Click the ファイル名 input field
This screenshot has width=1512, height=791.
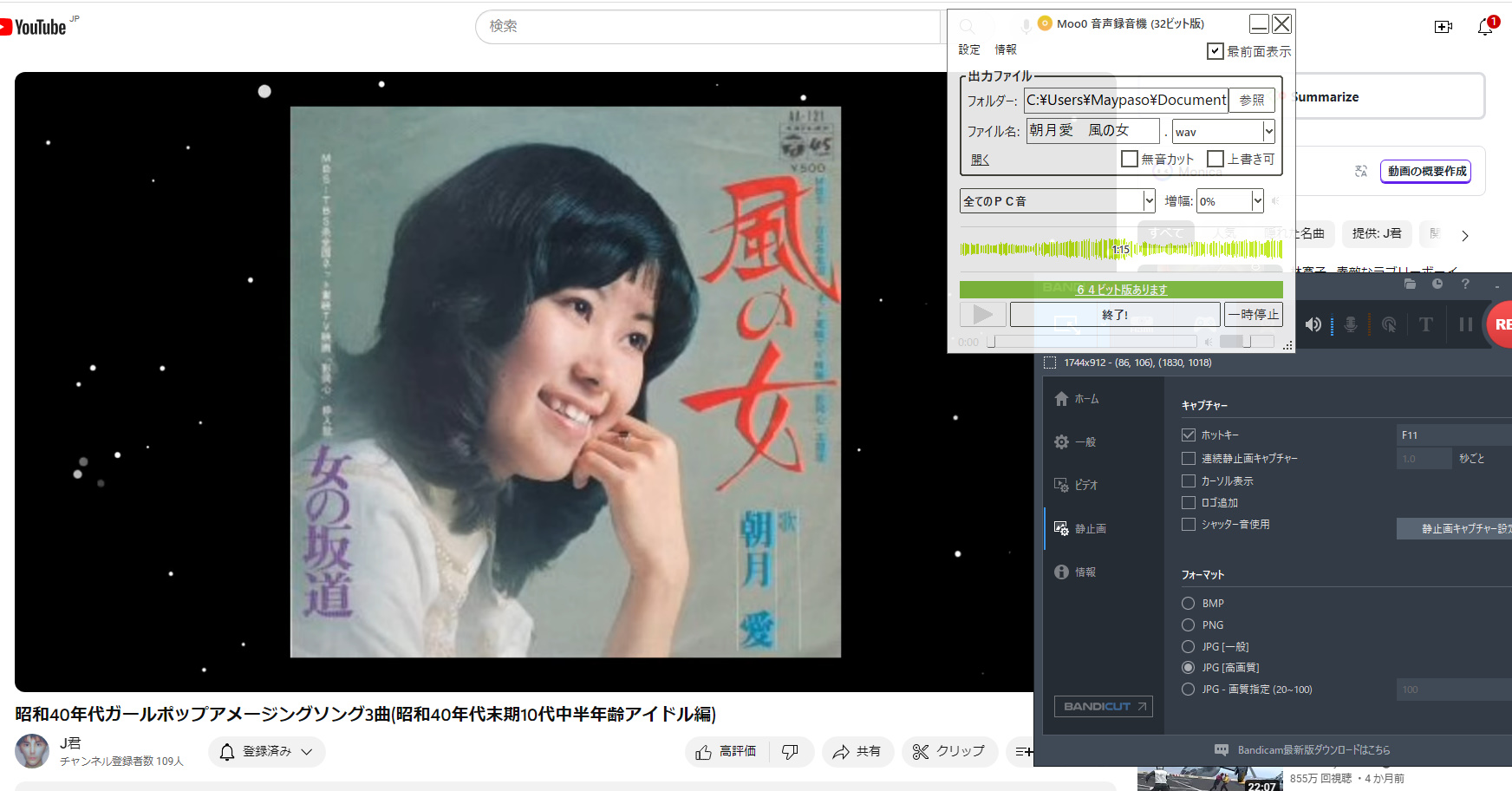(1093, 131)
